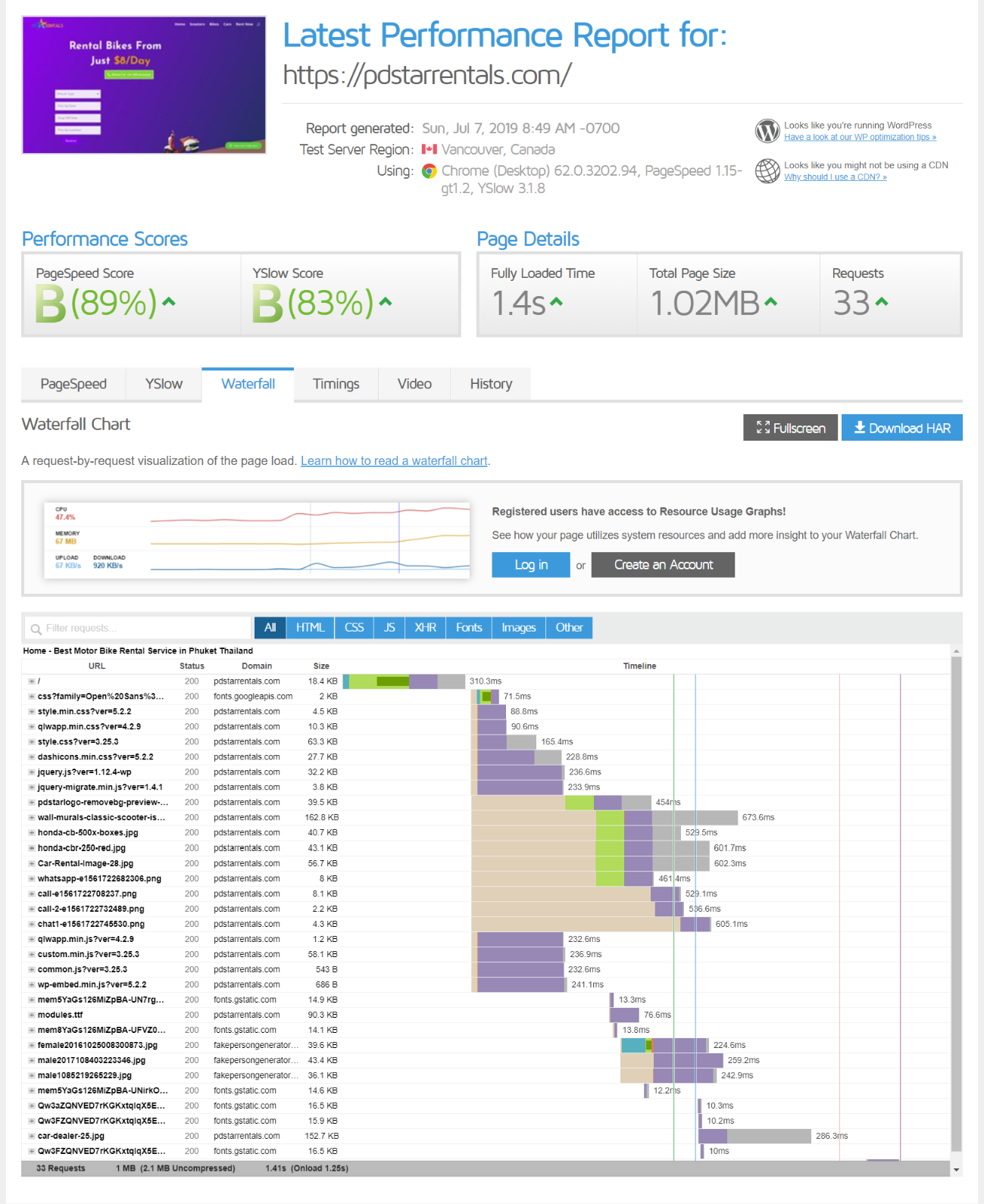Click the PageSpeed score up-arrow indicator
This screenshot has width=984, height=1204.
tap(169, 301)
